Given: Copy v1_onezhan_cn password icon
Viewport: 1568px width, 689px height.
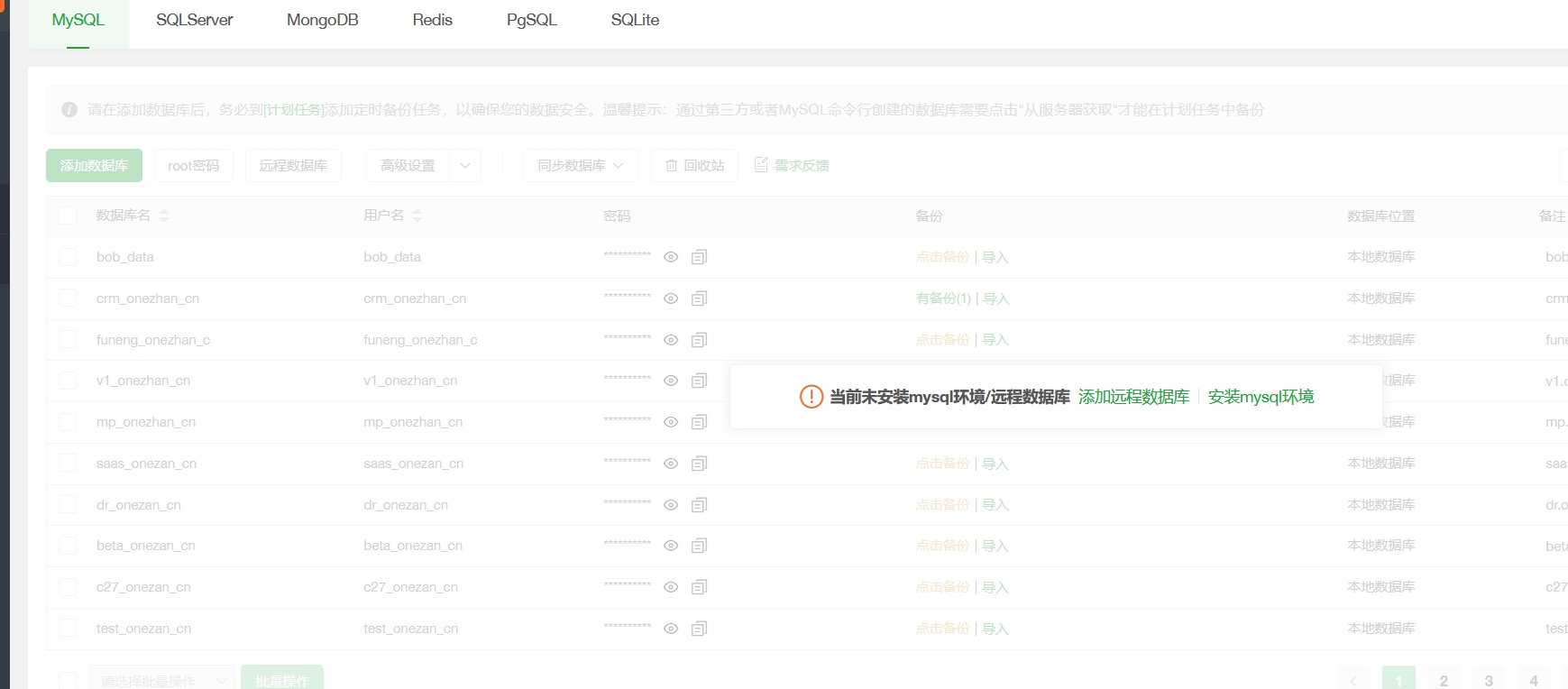Looking at the screenshot, I should (699, 381).
